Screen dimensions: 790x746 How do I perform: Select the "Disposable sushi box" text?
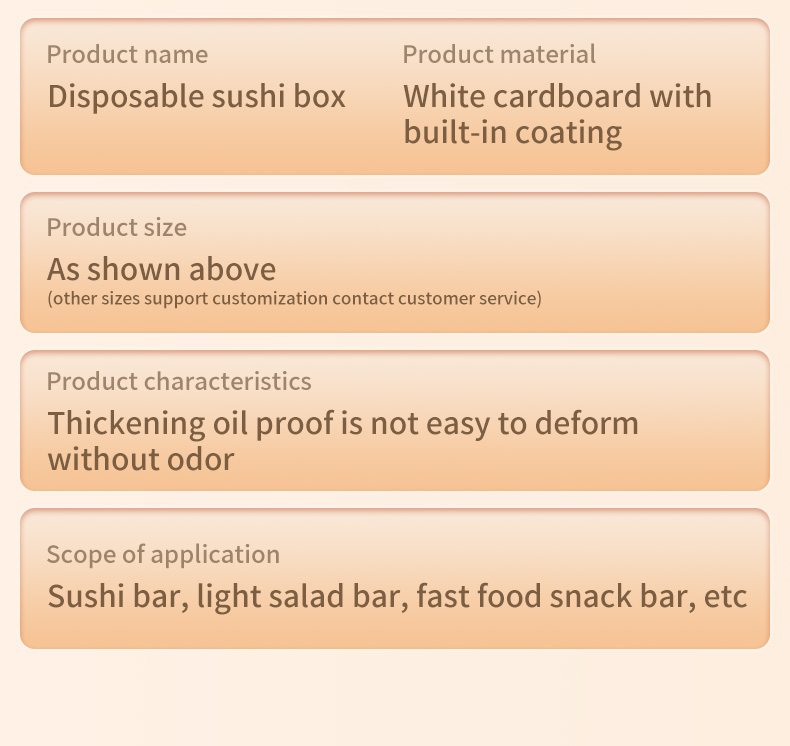click(196, 97)
